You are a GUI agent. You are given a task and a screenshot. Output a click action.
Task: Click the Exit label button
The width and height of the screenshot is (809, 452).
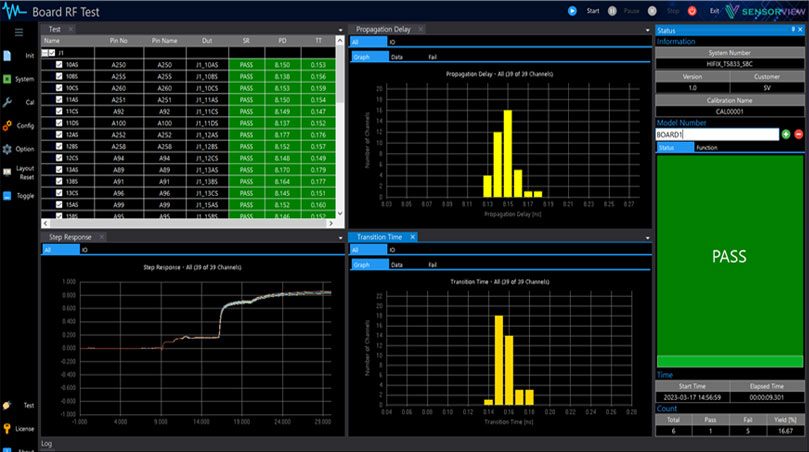[x=714, y=11]
